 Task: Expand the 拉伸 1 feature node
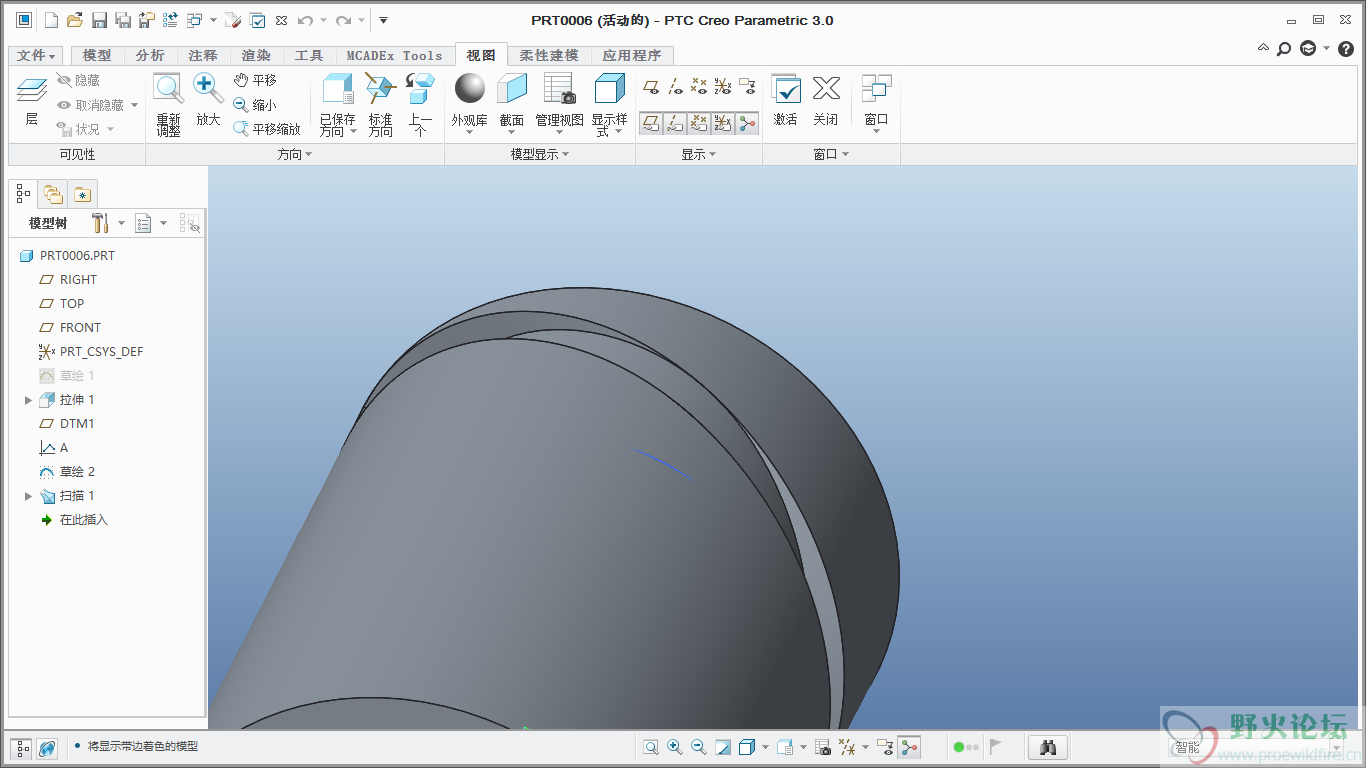click(x=28, y=400)
